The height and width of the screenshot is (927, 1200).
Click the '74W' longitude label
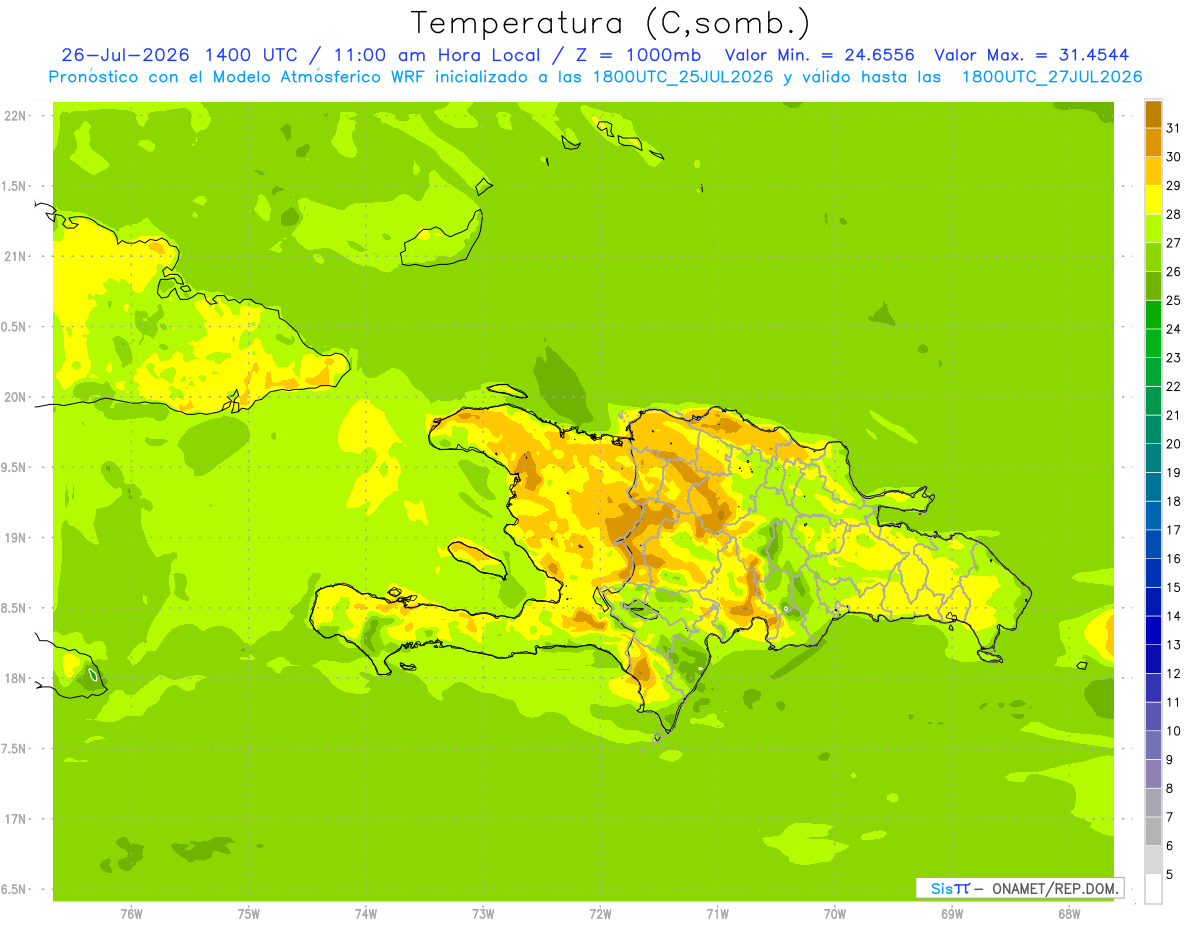[366, 913]
